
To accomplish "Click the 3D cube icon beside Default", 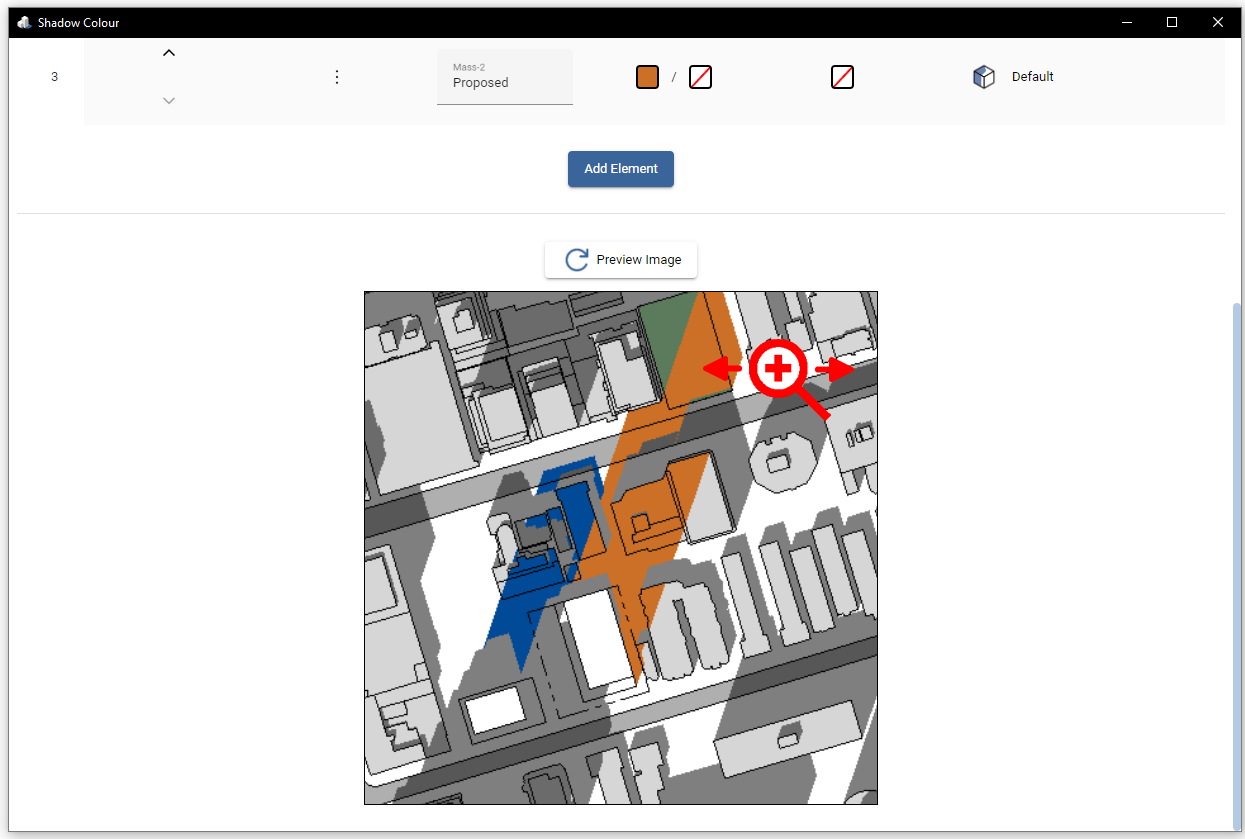I will coord(984,76).
